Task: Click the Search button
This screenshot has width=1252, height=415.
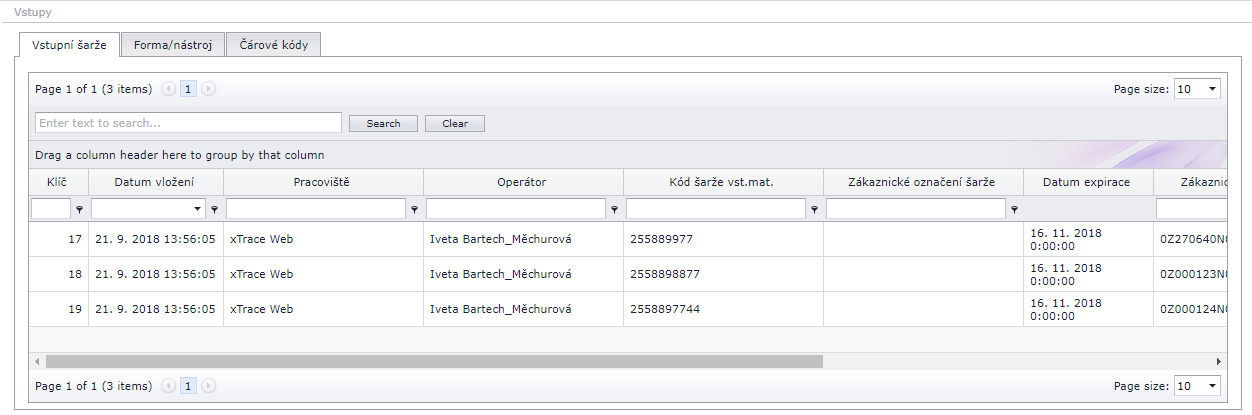Action: click(x=383, y=124)
